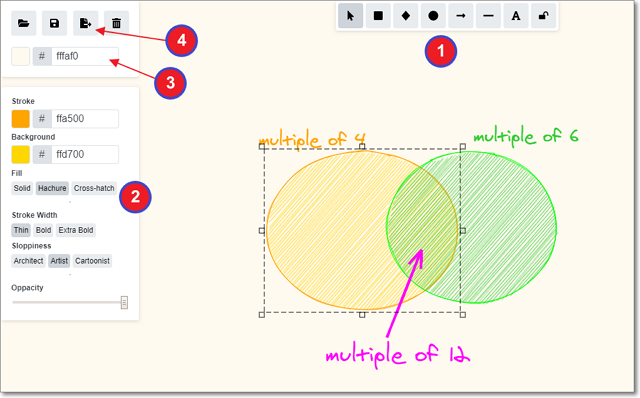Choose Hachure fill style
The height and width of the screenshot is (398, 640).
[x=52, y=188]
